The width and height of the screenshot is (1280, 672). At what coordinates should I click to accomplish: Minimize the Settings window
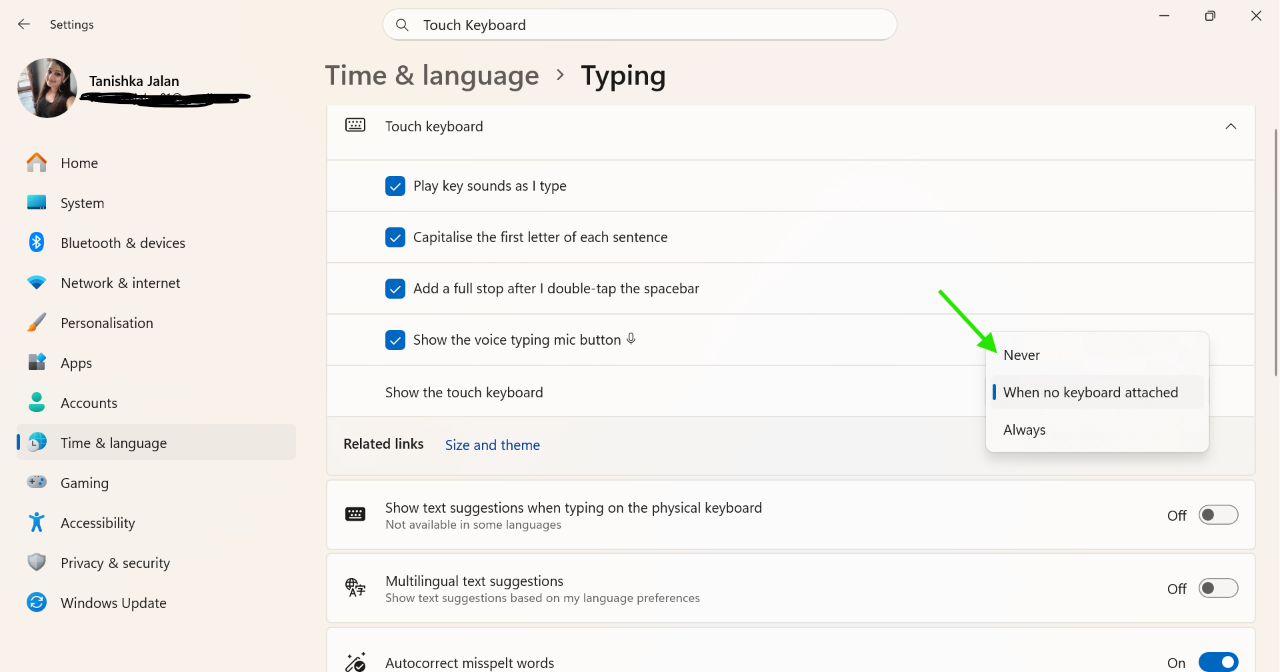pyautogui.click(x=1165, y=16)
